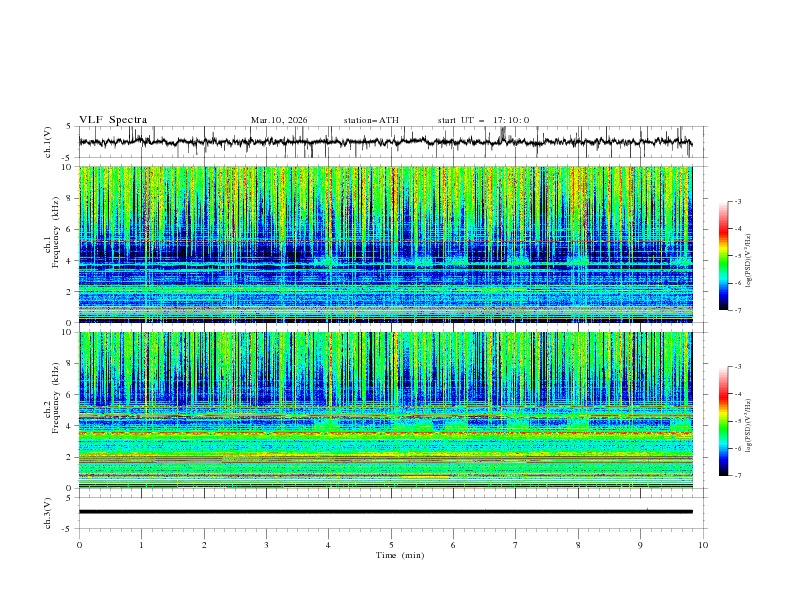Click the "-4" label on the lower colorbar
This screenshot has width=792, height=612.
coord(738,394)
